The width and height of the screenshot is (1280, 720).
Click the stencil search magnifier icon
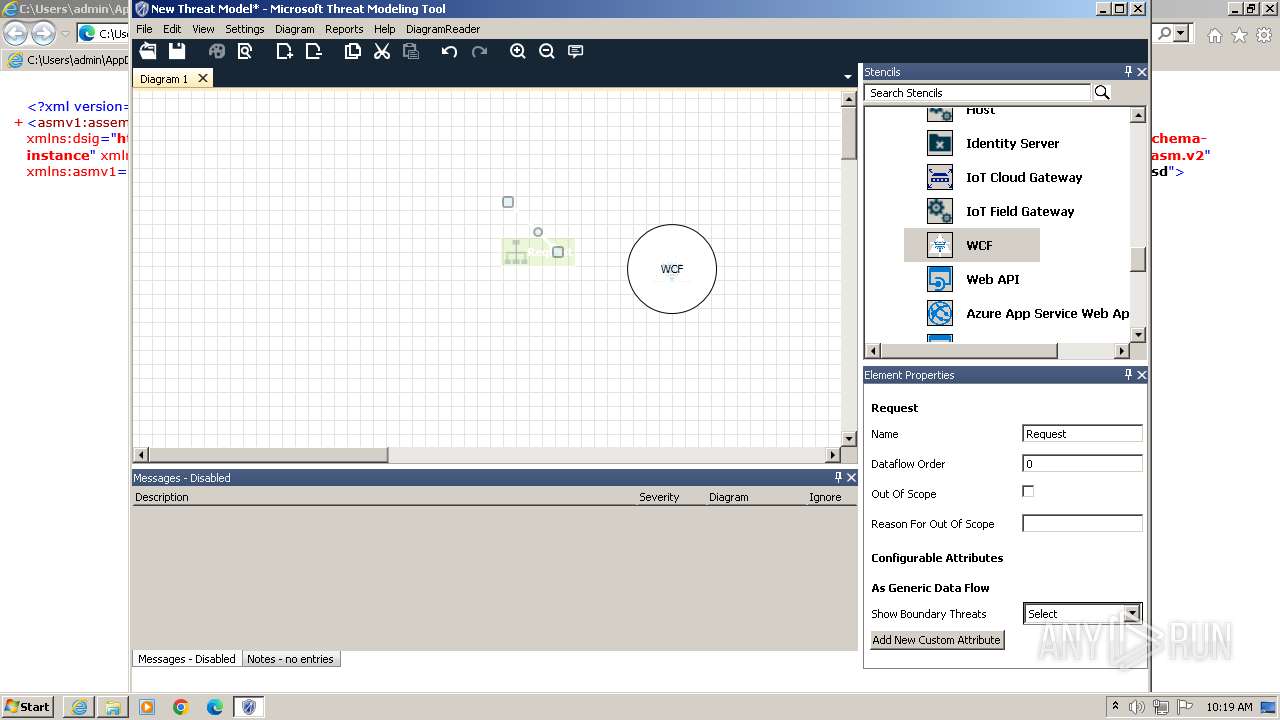(1102, 93)
